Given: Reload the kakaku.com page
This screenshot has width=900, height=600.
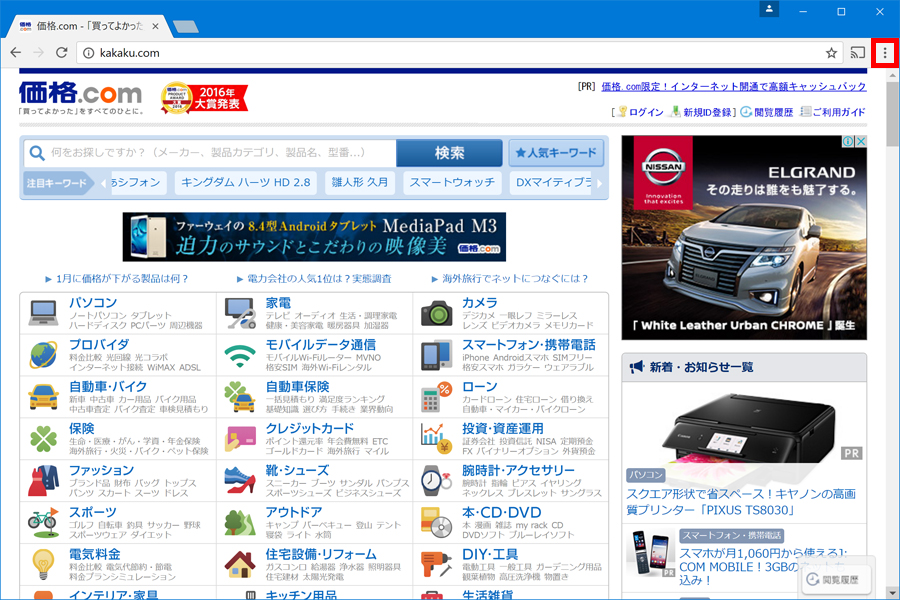Looking at the screenshot, I should [61, 53].
